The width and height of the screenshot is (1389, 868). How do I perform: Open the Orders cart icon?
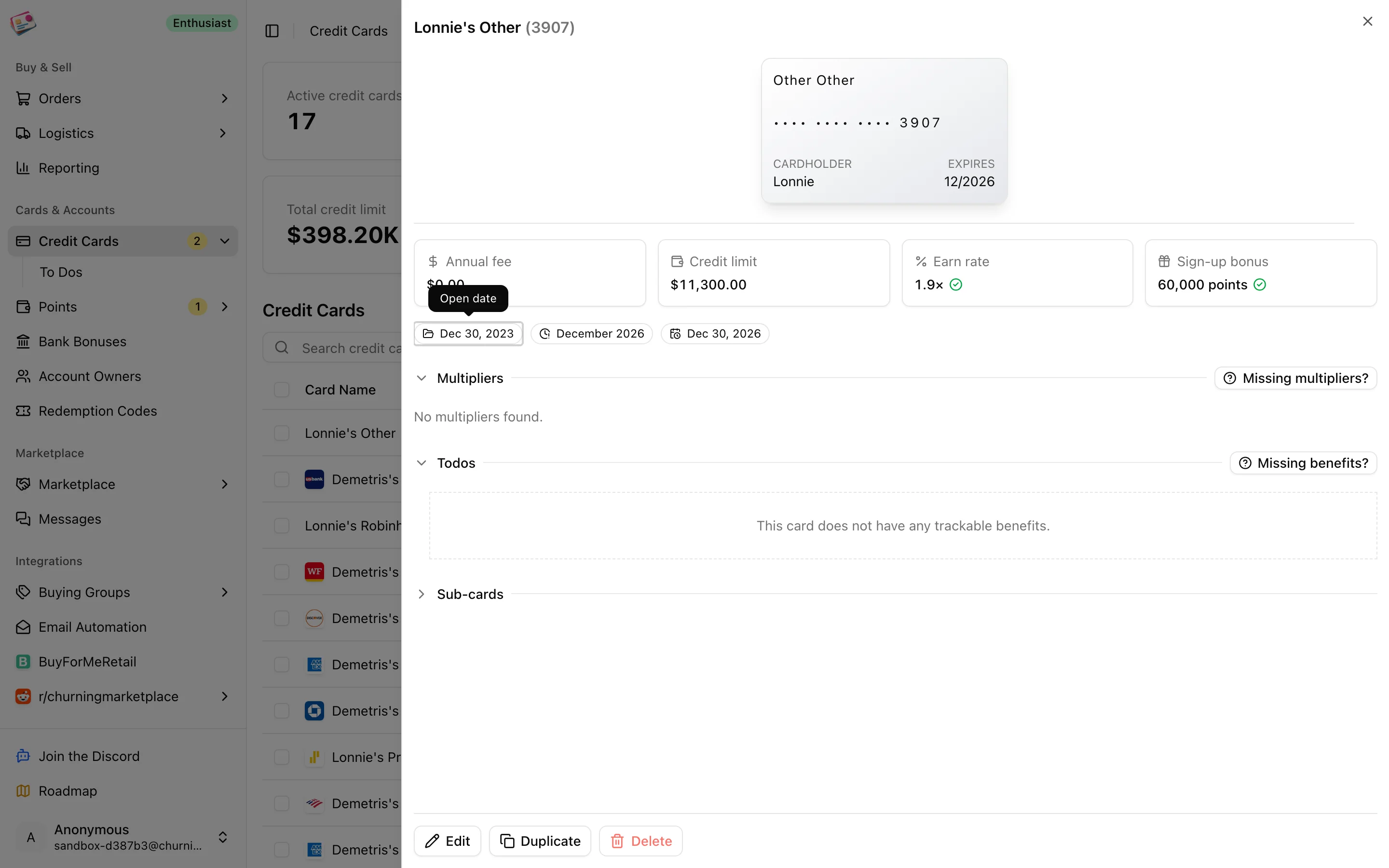pyautogui.click(x=23, y=98)
